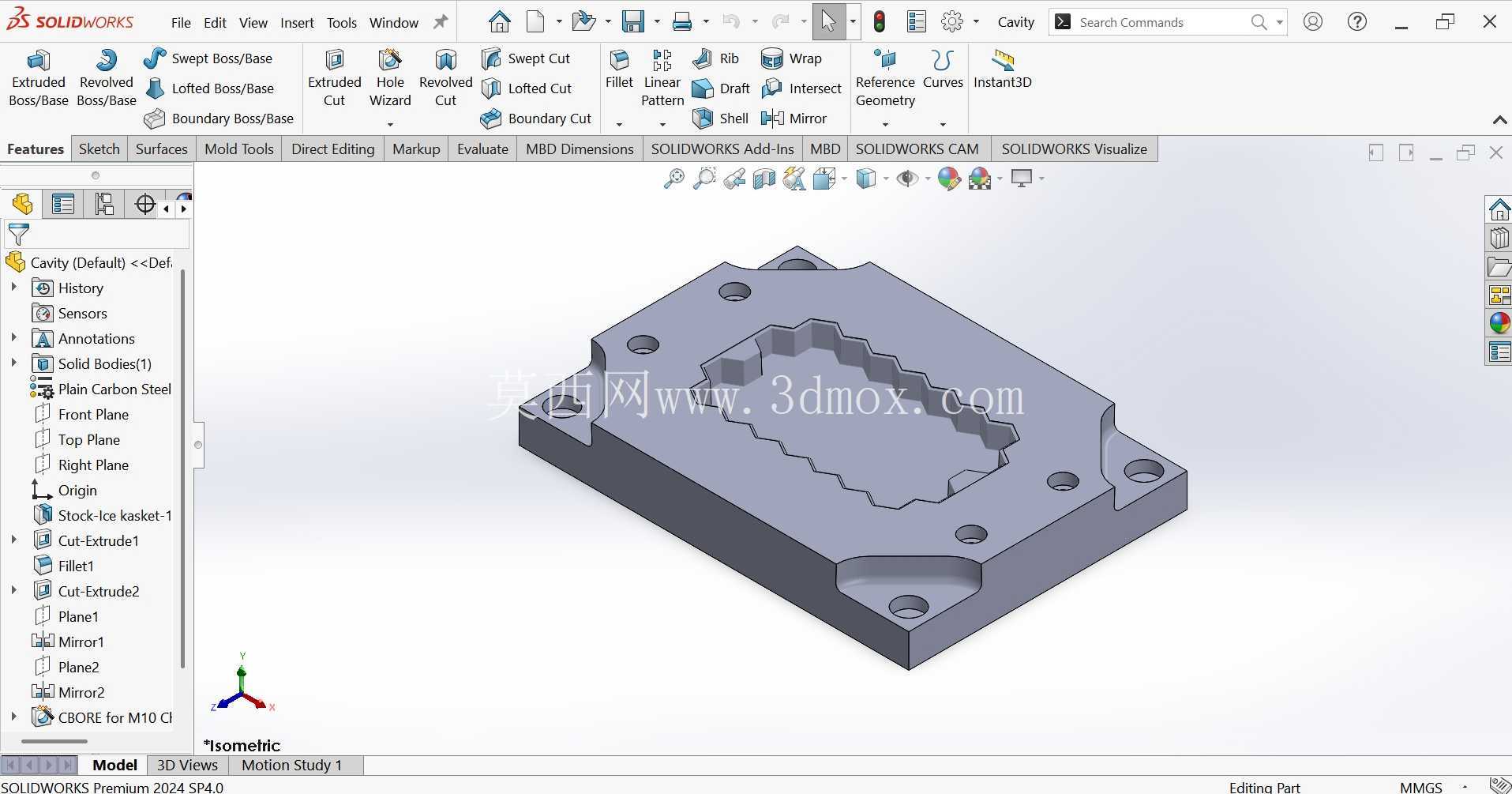Expand the Cut-Extrude2 feature

(13, 591)
